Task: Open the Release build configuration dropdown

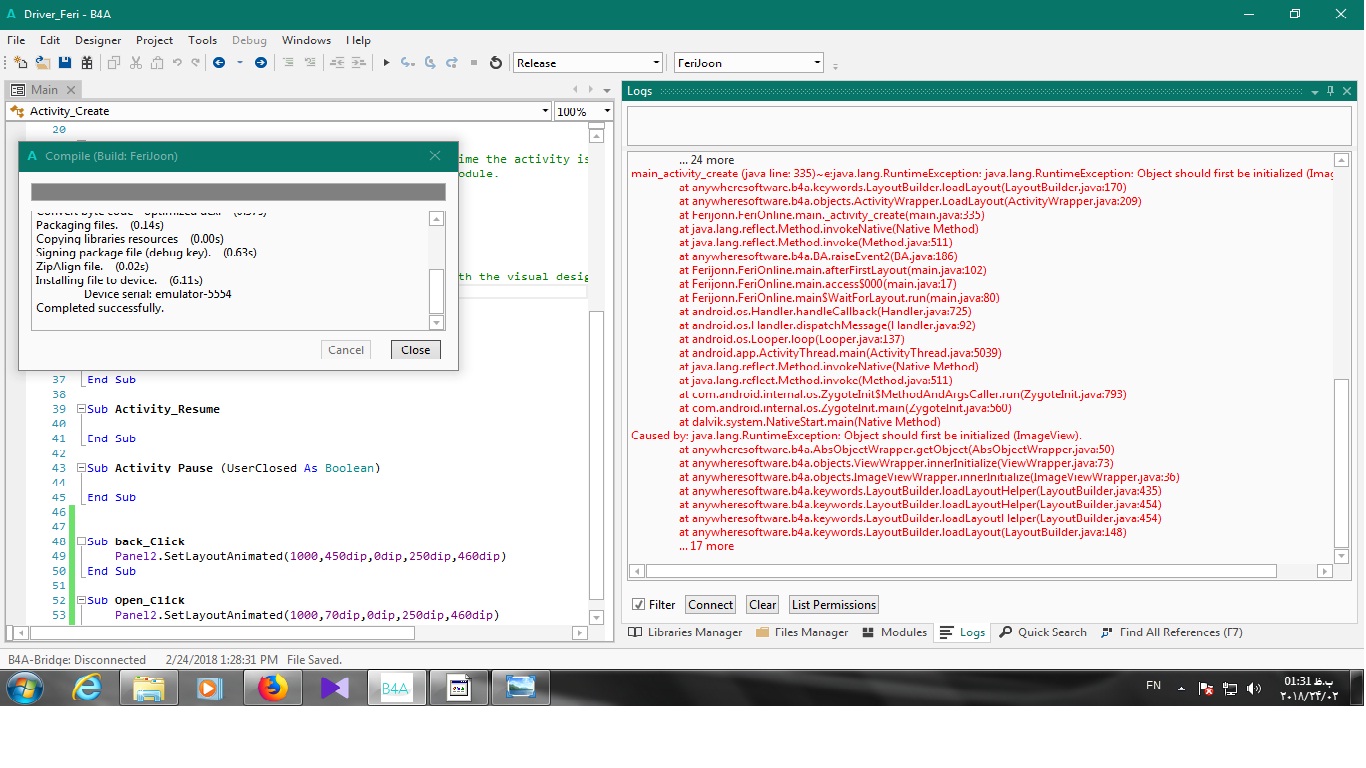Action: pos(588,63)
